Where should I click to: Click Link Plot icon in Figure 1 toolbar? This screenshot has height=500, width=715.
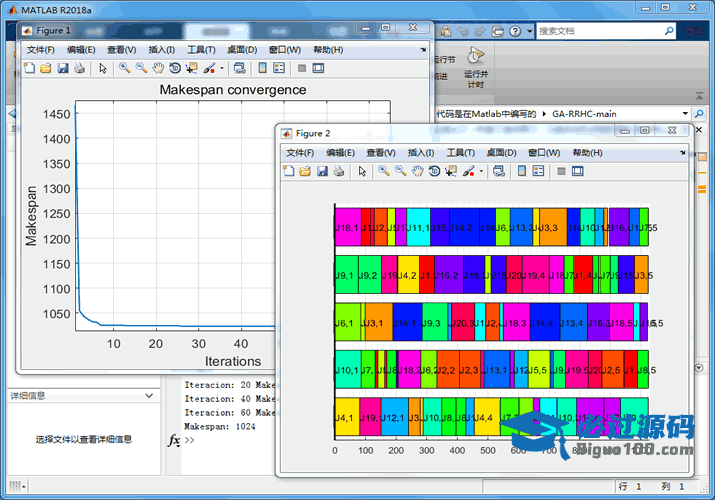(239, 68)
